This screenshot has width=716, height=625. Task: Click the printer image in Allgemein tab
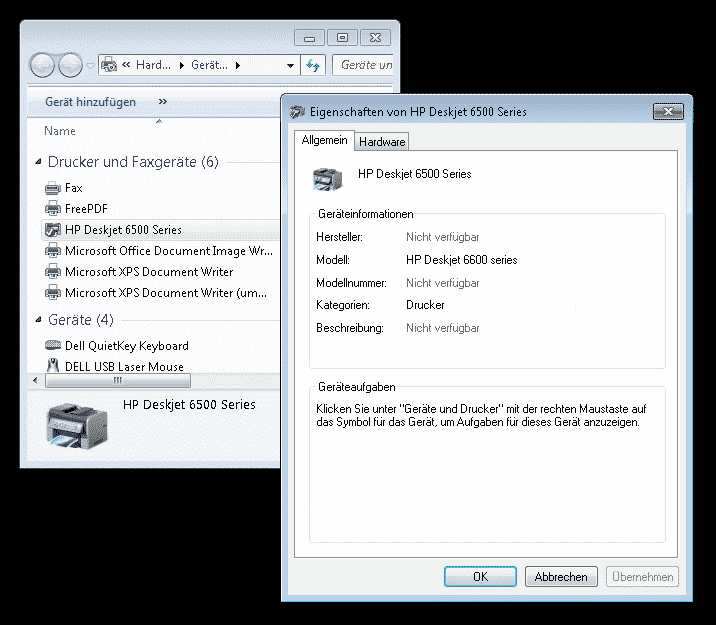327,179
